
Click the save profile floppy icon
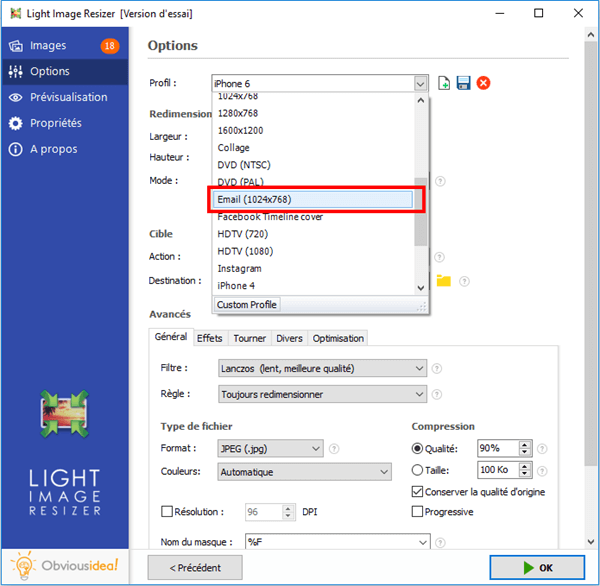pyautogui.click(x=463, y=83)
